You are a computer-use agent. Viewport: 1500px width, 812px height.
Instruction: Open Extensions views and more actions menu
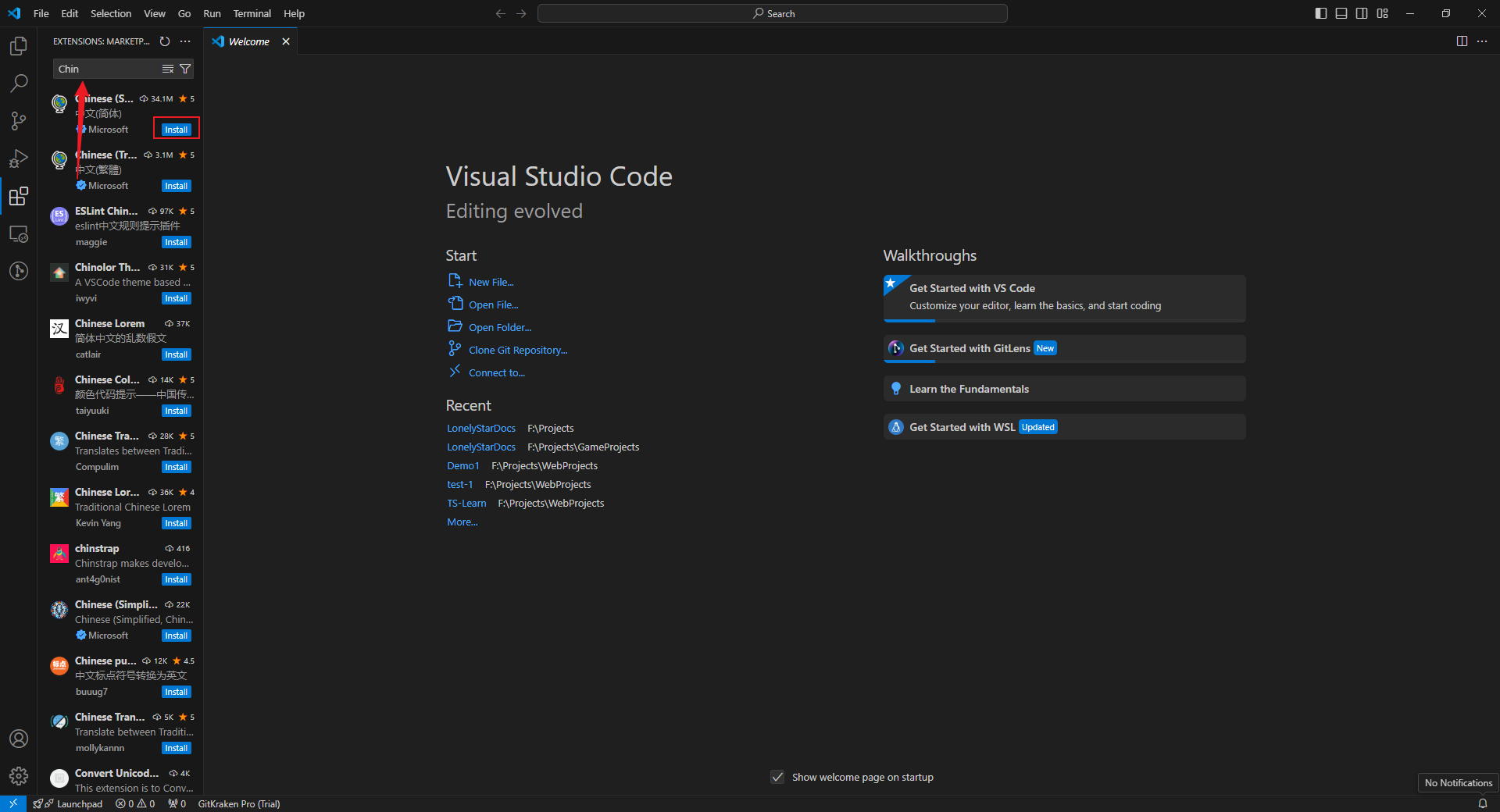(x=185, y=41)
